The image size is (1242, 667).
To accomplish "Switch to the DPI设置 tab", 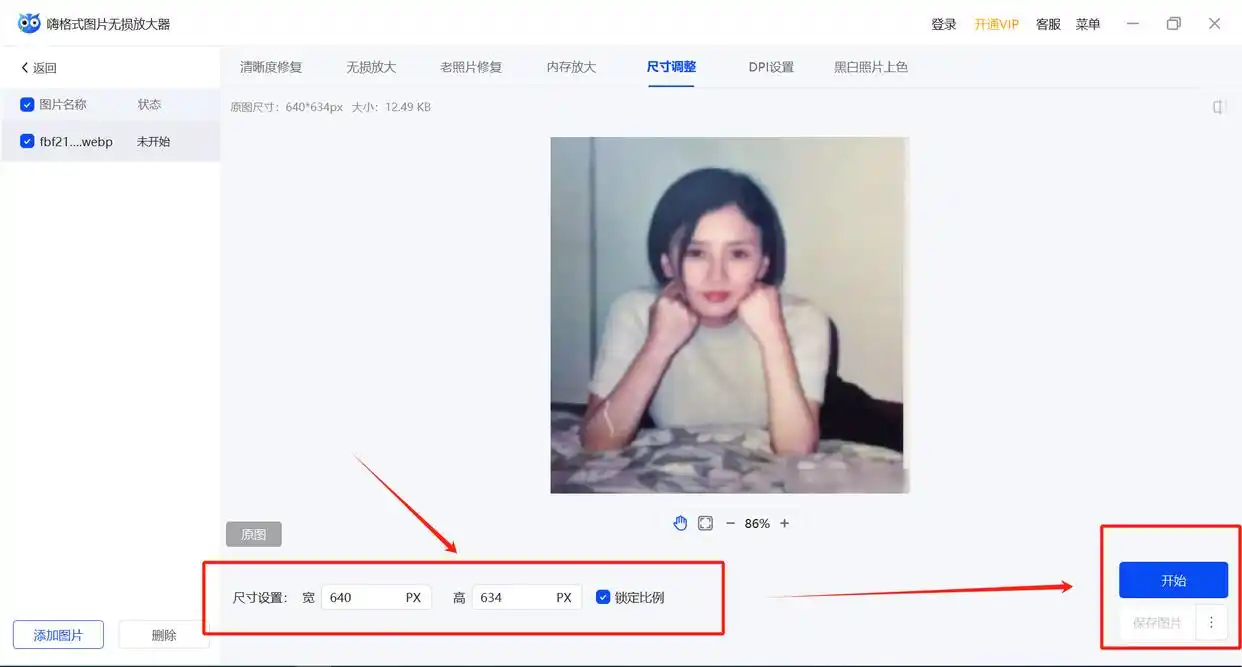I will (x=771, y=67).
